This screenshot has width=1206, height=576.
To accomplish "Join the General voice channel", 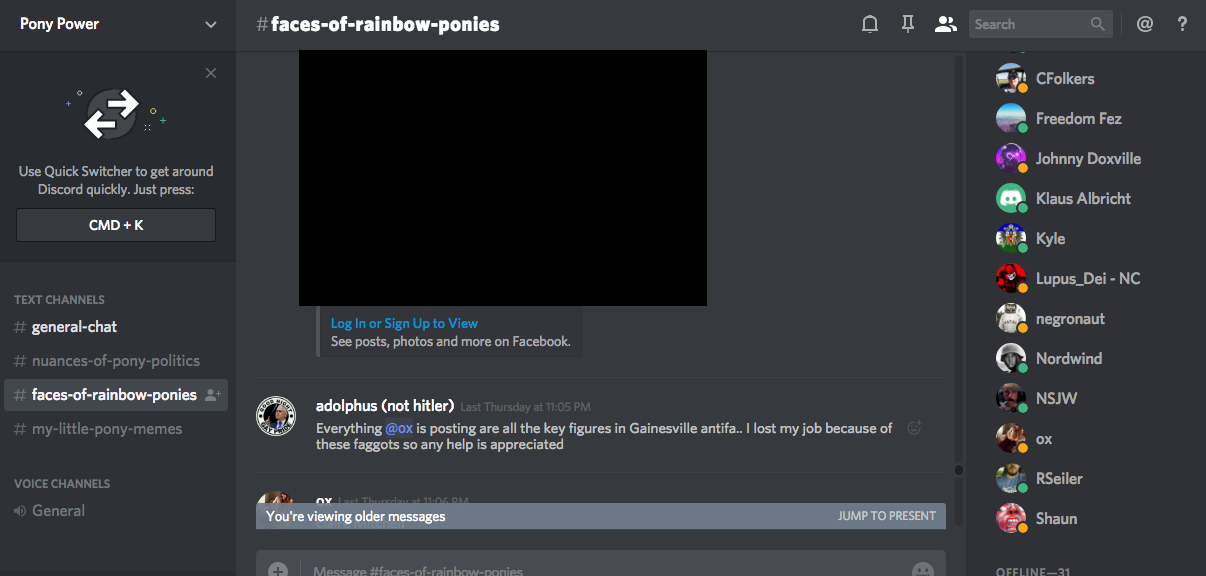I will 58,511.
